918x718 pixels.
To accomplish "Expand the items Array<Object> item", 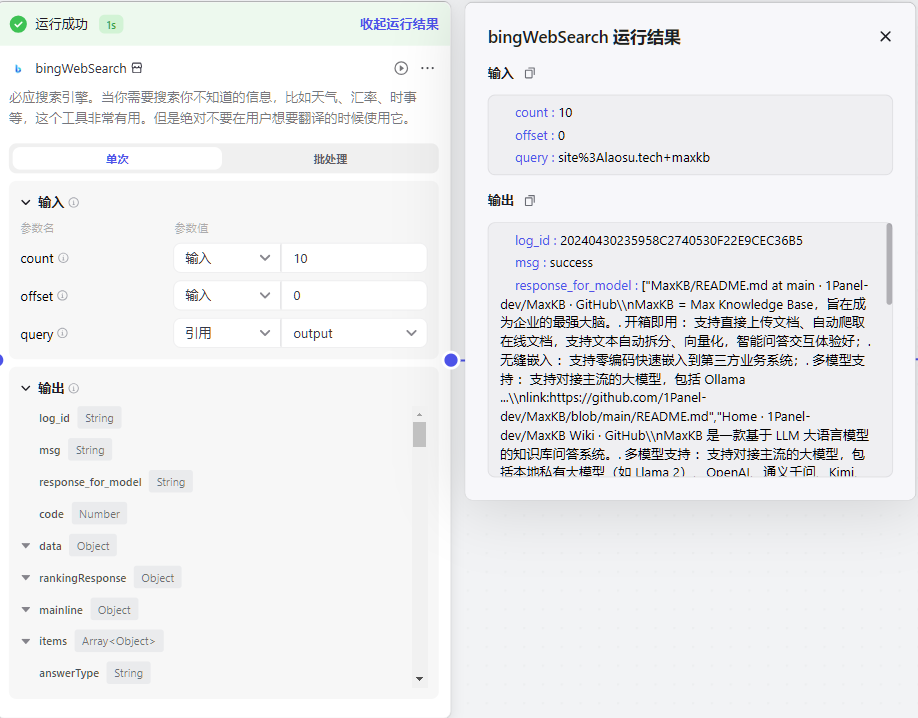I will pyautogui.click(x=26, y=641).
